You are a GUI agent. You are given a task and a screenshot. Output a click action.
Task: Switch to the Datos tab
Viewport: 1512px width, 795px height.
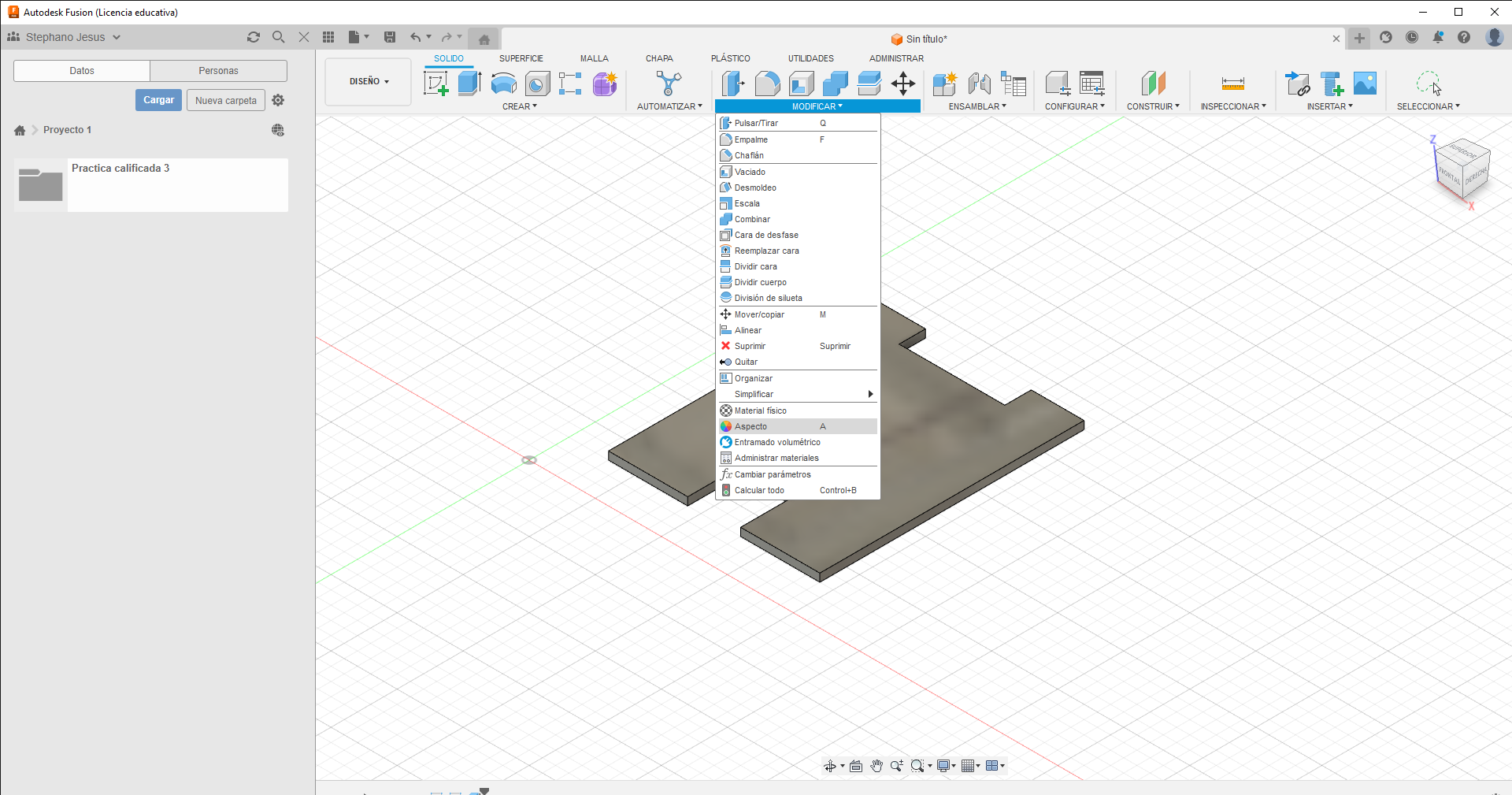pos(82,71)
